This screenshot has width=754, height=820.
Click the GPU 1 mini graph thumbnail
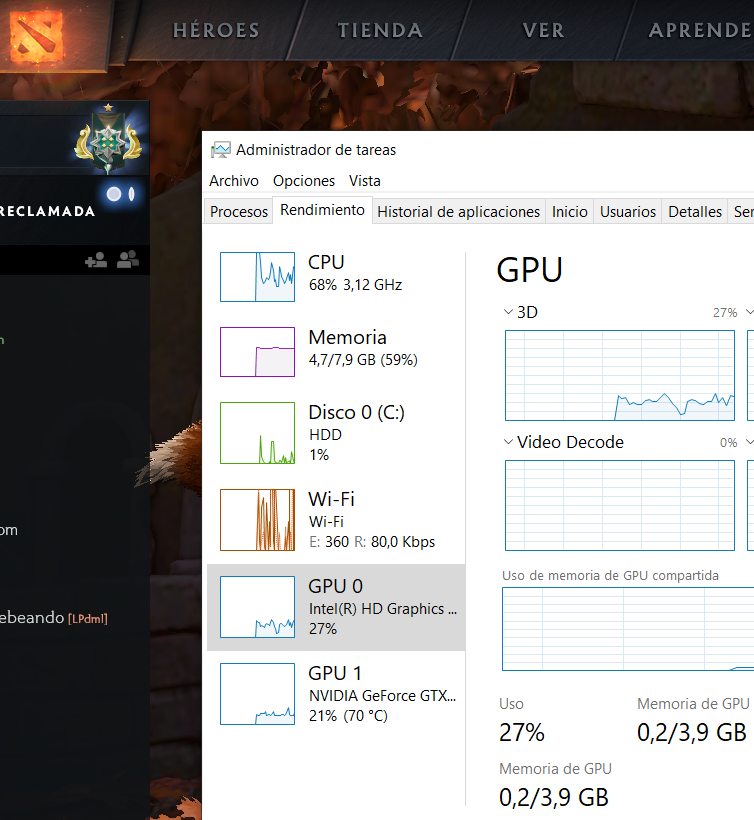(257, 694)
